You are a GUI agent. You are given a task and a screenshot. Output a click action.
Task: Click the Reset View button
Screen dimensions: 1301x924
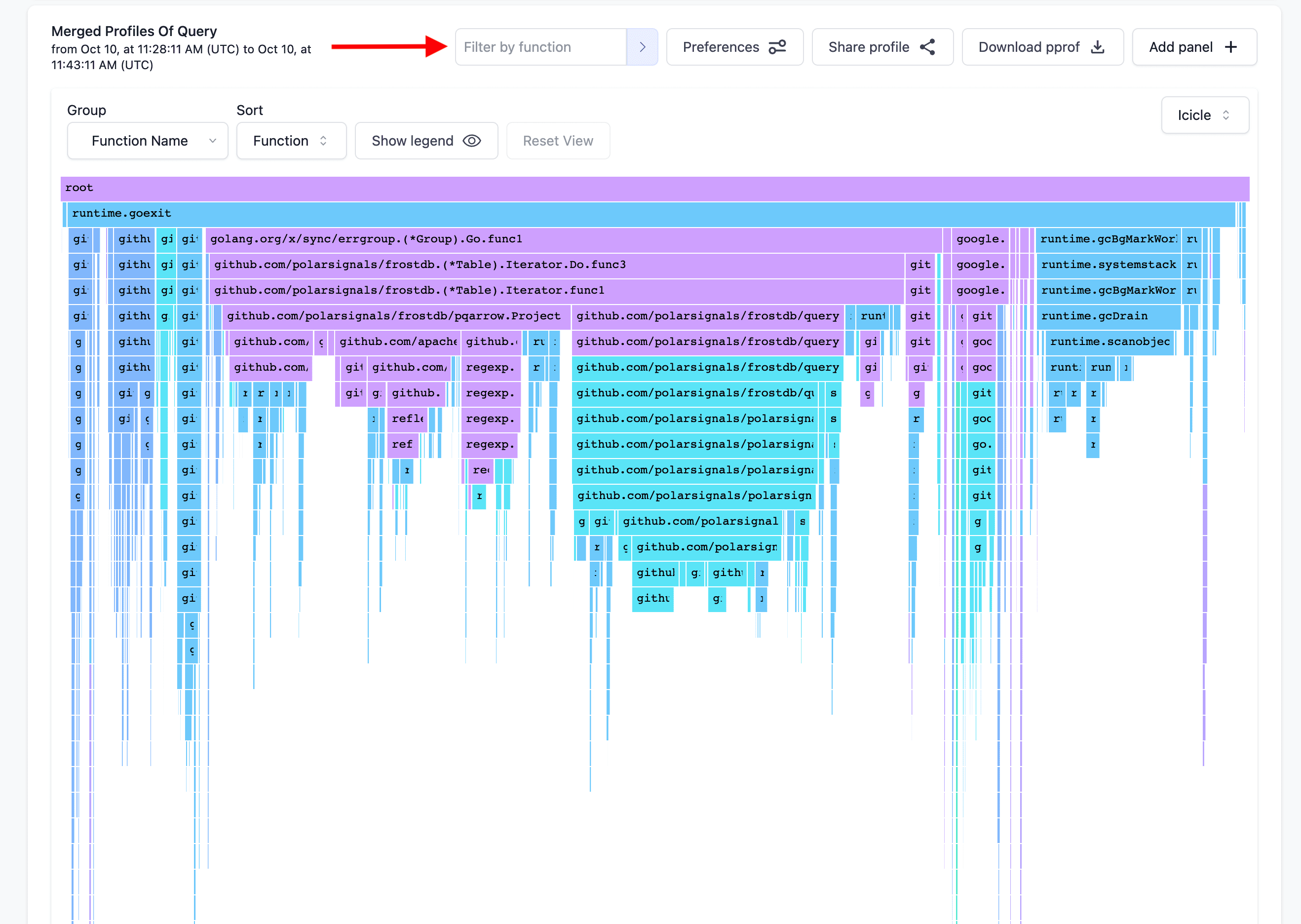tap(558, 141)
